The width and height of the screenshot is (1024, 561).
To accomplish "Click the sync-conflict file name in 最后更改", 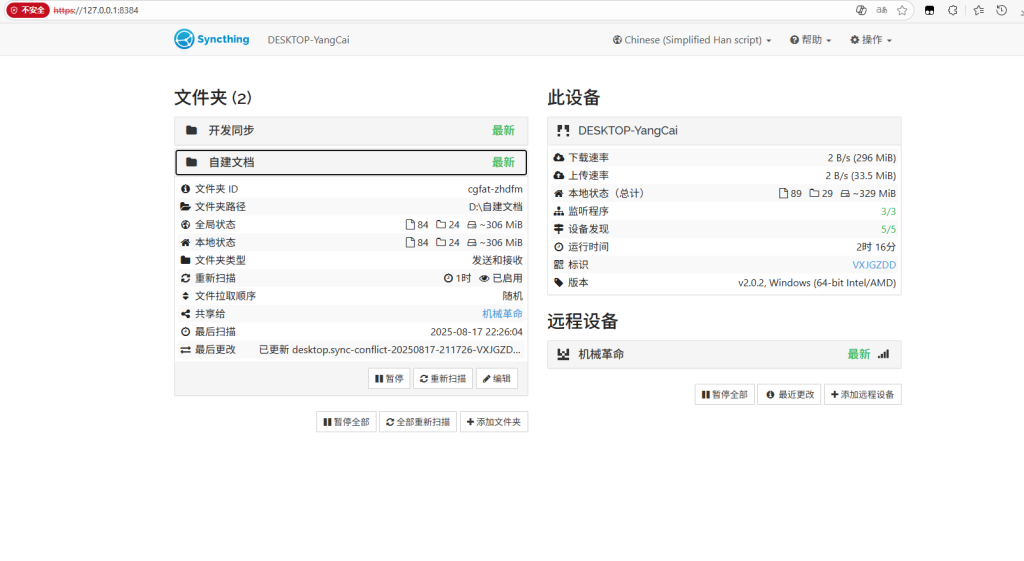I will [x=406, y=349].
